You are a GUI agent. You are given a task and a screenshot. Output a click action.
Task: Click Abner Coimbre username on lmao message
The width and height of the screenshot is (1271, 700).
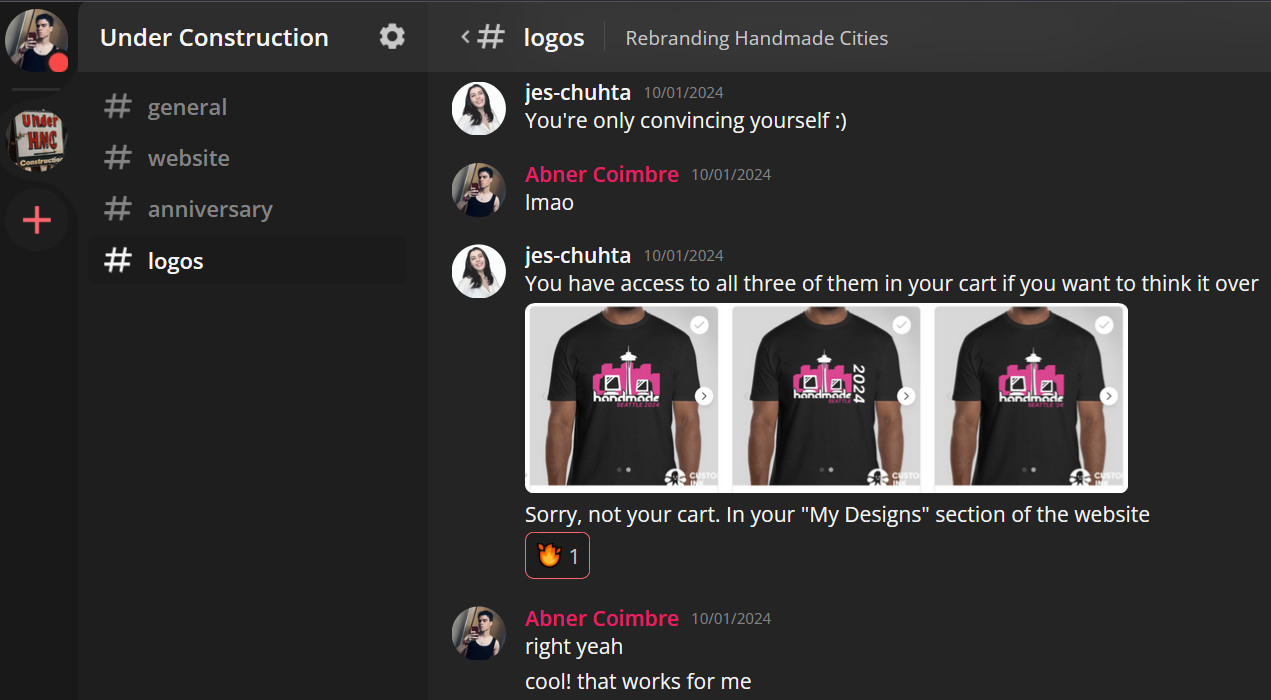click(x=601, y=174)
